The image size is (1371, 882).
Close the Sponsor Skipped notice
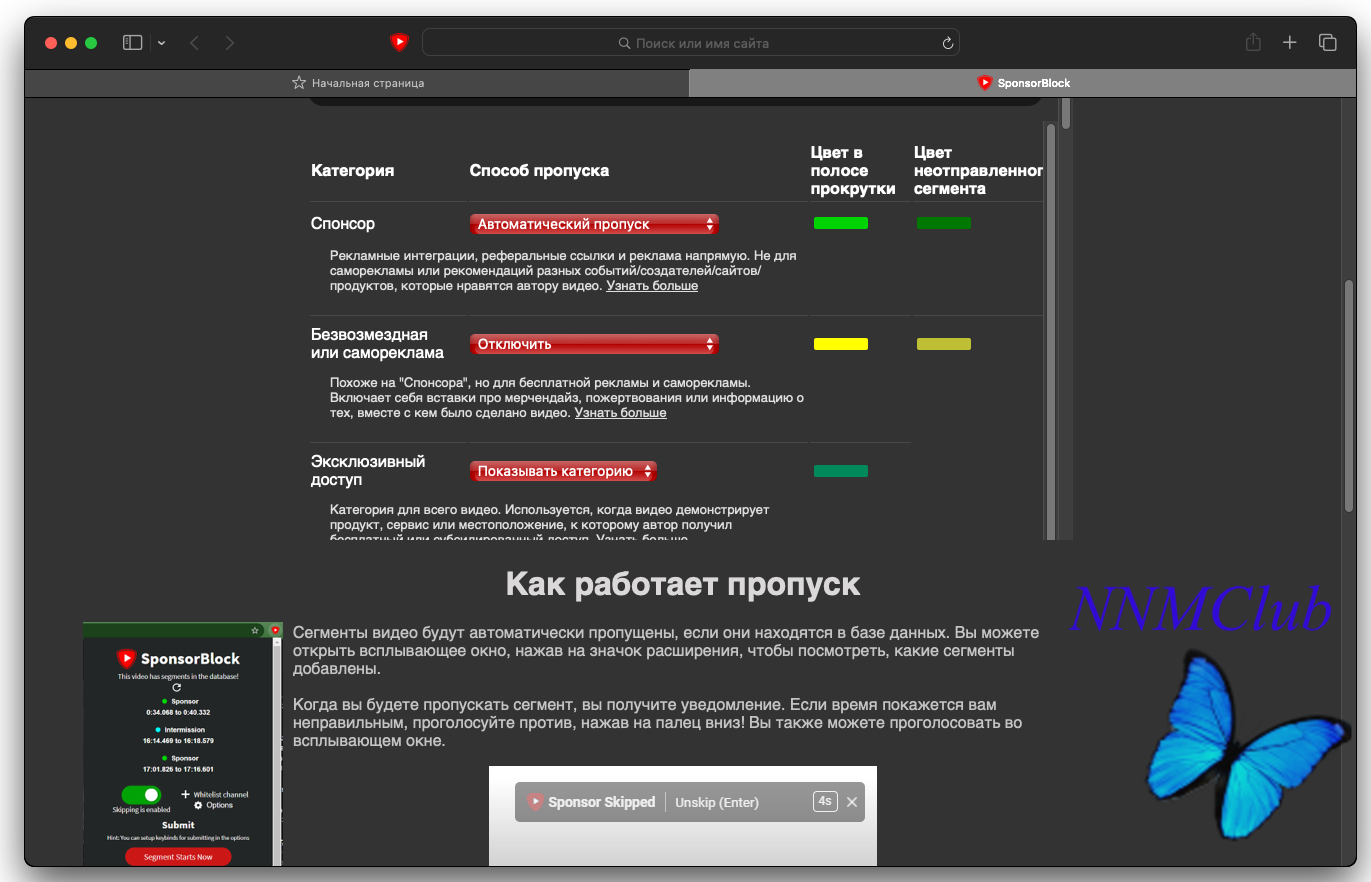tap(852, 802)
